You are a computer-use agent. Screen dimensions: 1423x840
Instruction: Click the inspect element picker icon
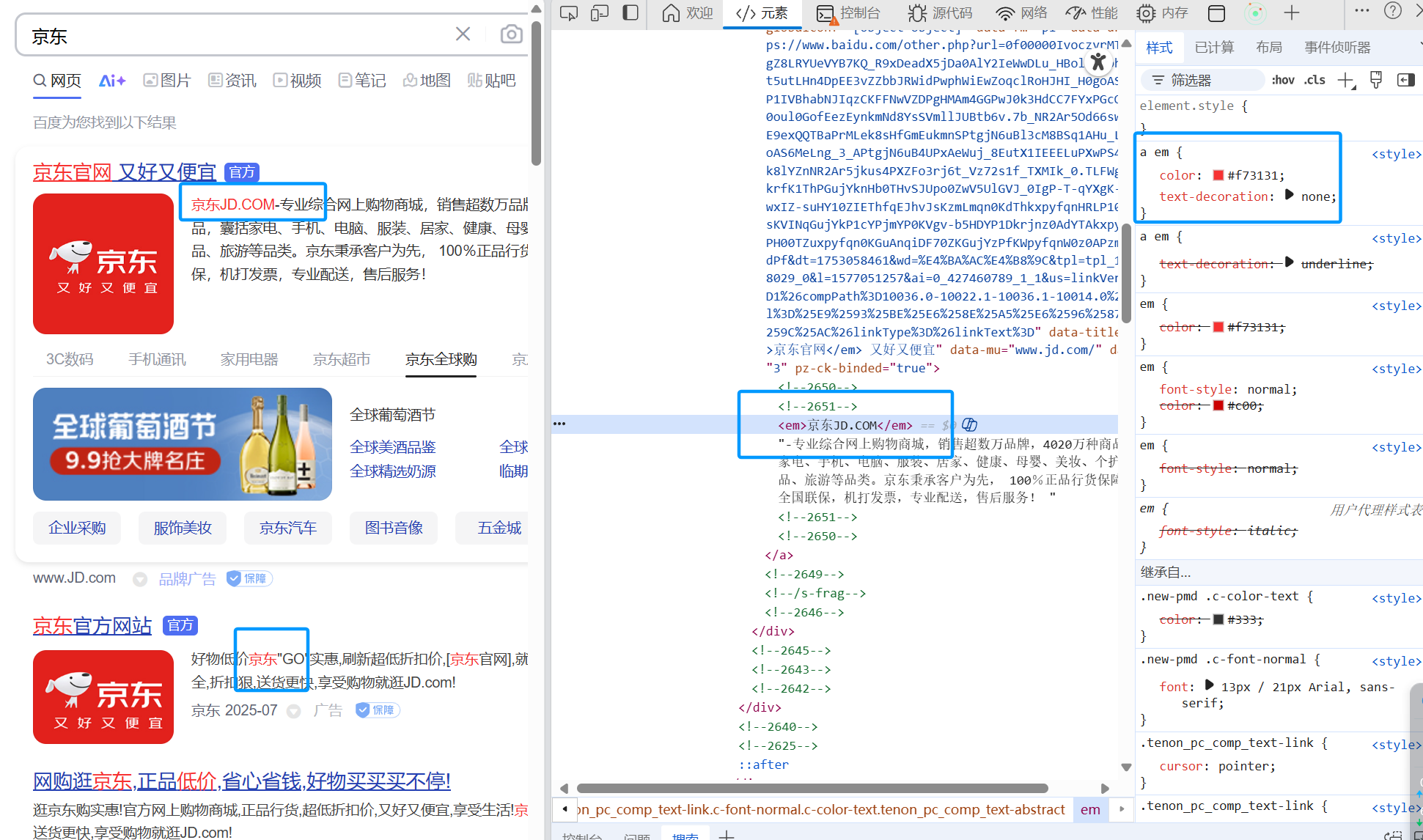tap(568, 13)
